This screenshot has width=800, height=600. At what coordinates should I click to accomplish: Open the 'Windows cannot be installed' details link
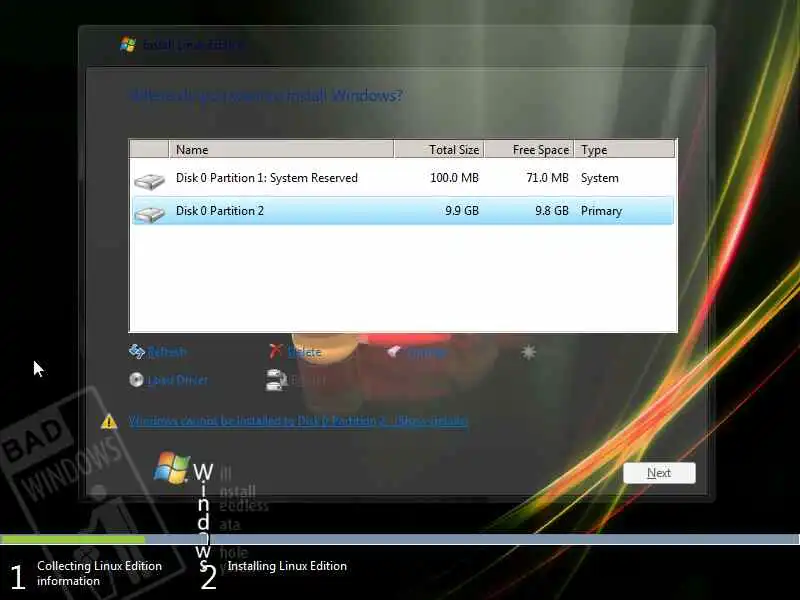[298, 421]
